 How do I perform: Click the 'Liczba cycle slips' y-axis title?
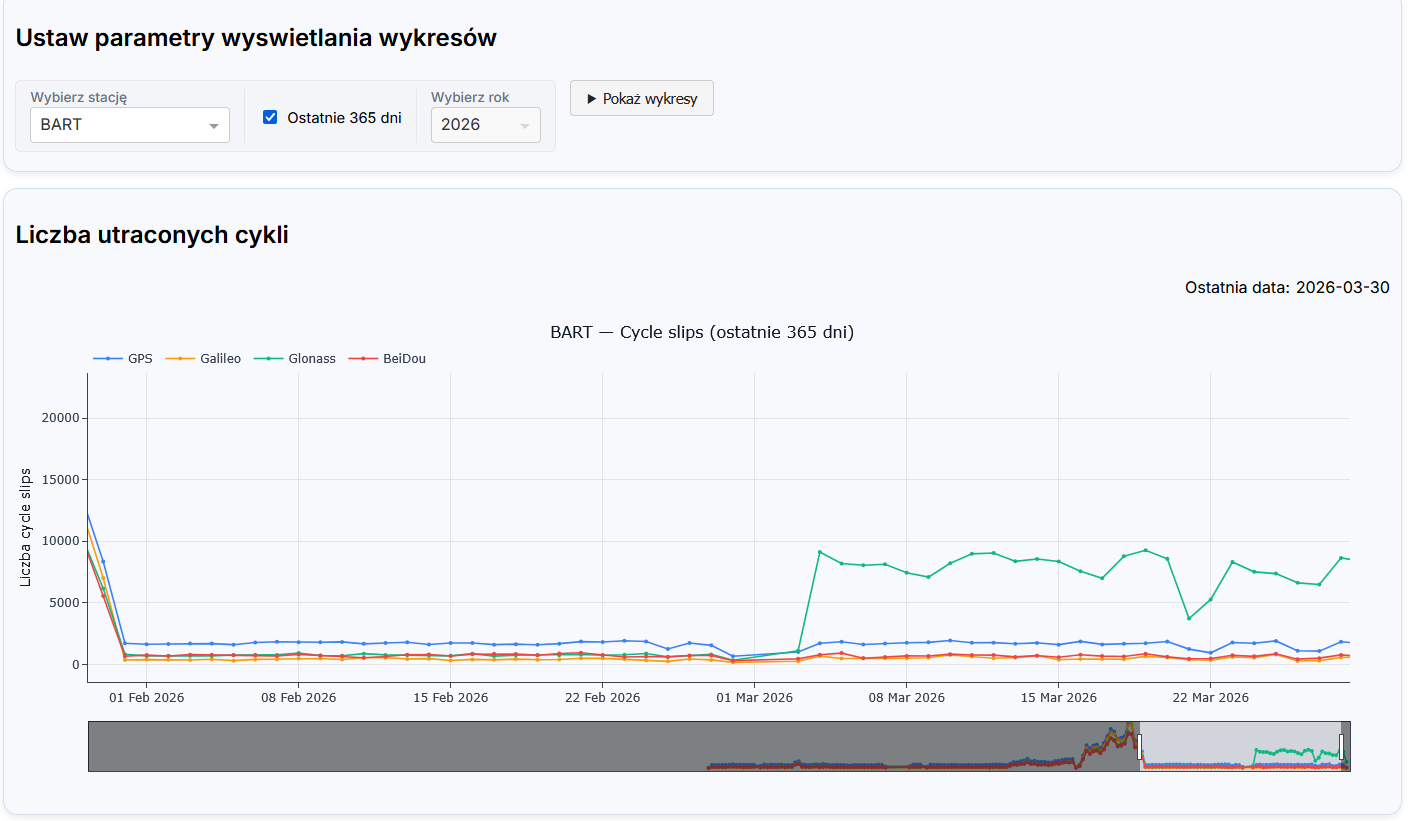tap(27, 527)
